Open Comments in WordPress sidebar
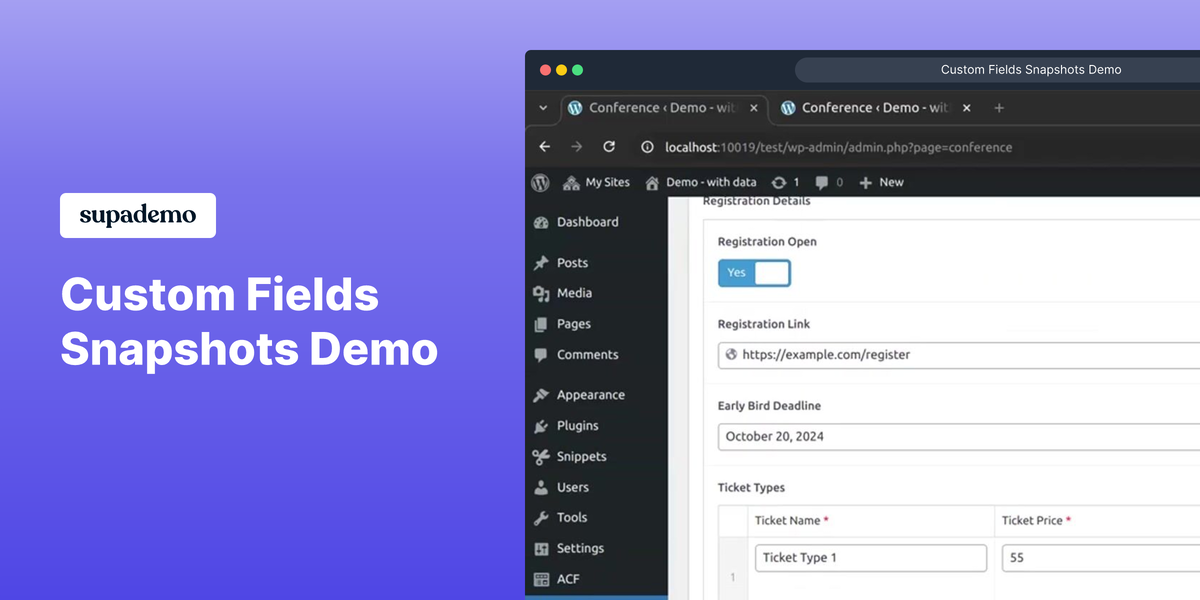1200x600 pixels. click(x=596, y=355)
